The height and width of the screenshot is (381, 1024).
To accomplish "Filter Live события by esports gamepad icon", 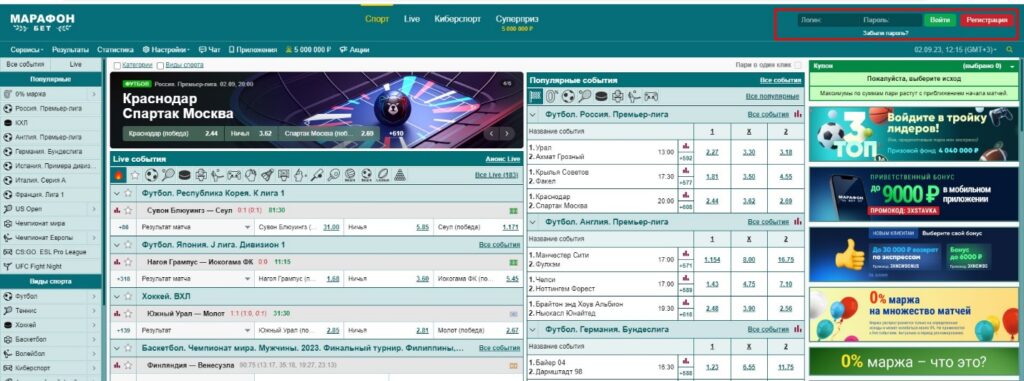I will (x=234, y=175).
